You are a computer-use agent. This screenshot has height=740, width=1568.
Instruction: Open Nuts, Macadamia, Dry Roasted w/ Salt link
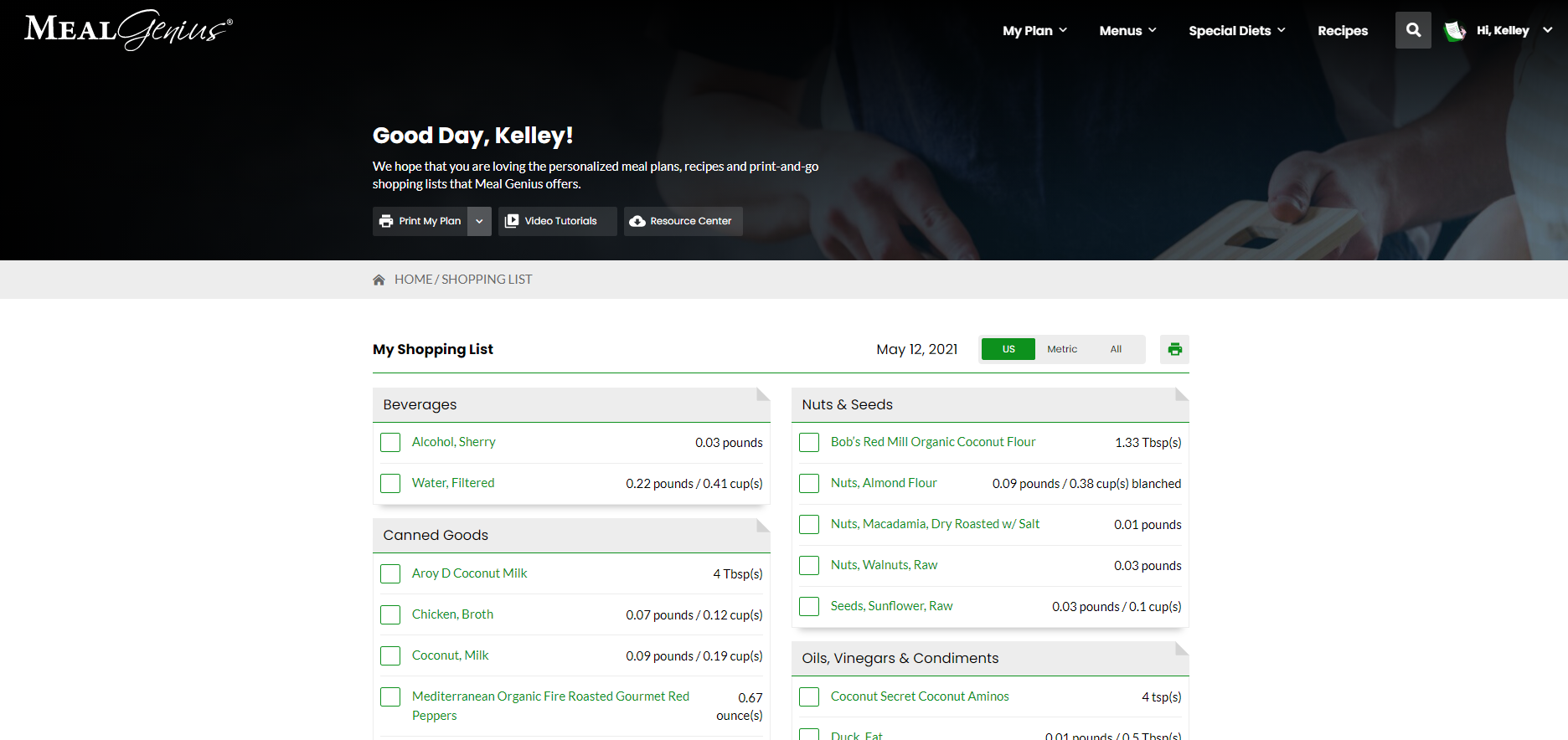(935, 524)
